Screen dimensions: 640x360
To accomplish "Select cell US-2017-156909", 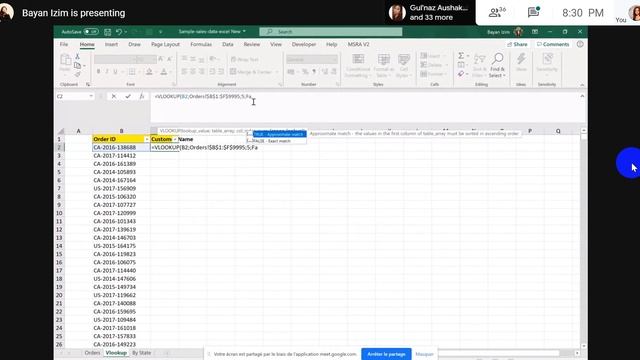I will [x=121, y=189].
